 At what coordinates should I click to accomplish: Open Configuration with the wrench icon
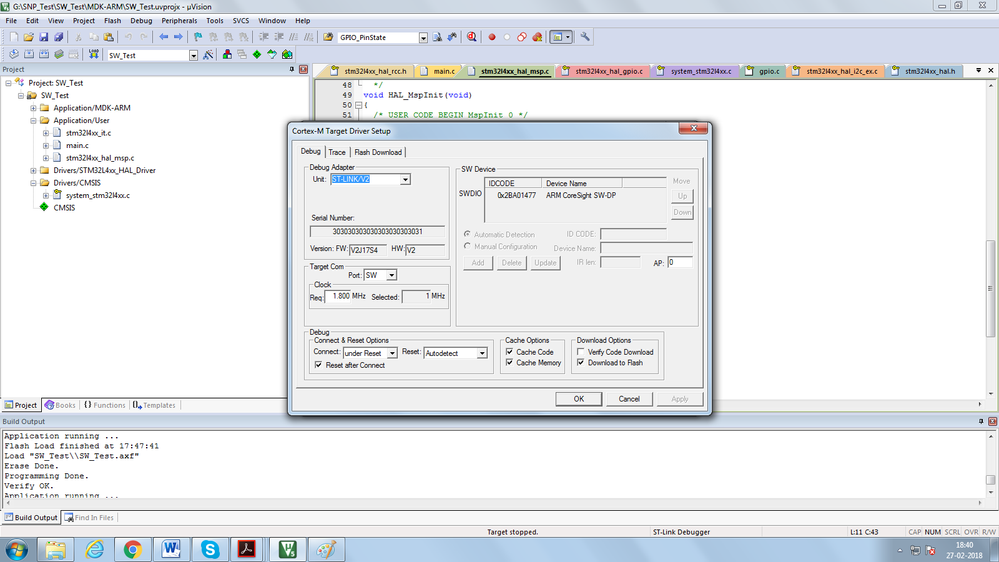click(x=585, y=38)
